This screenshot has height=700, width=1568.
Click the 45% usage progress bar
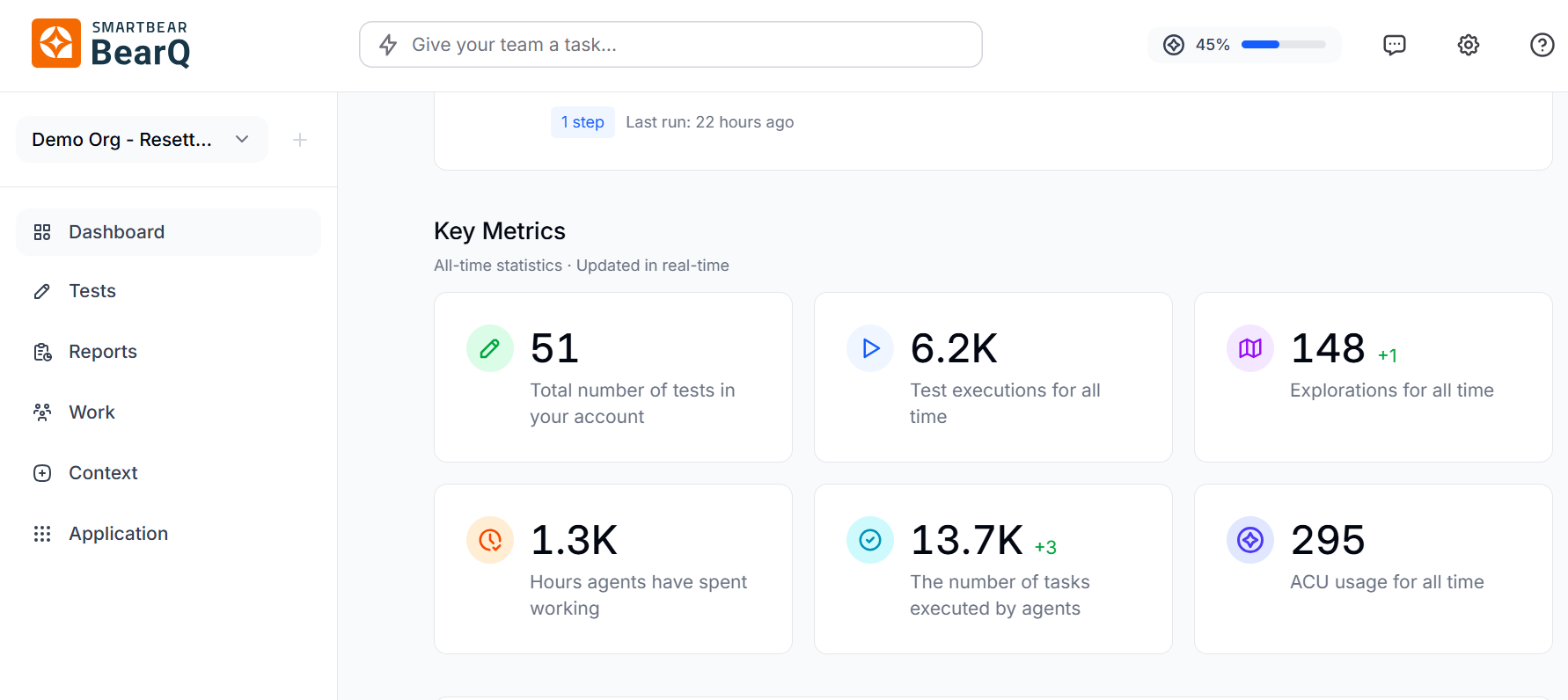point(1283,45)
